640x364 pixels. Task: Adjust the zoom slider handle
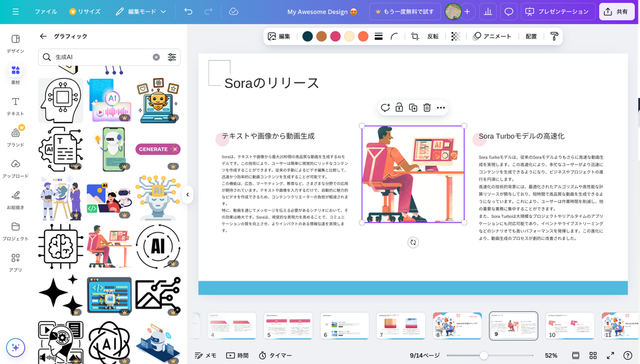pyautogui.click(x=484, y=355)
